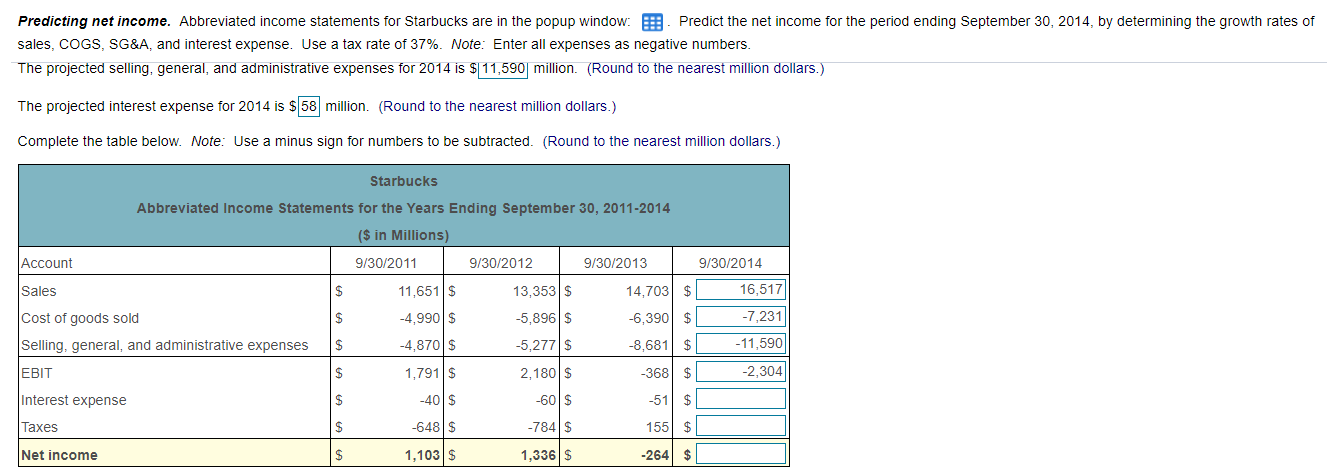
Task: Click 2011 Sales value 11,651
Action: coord(419,291)
